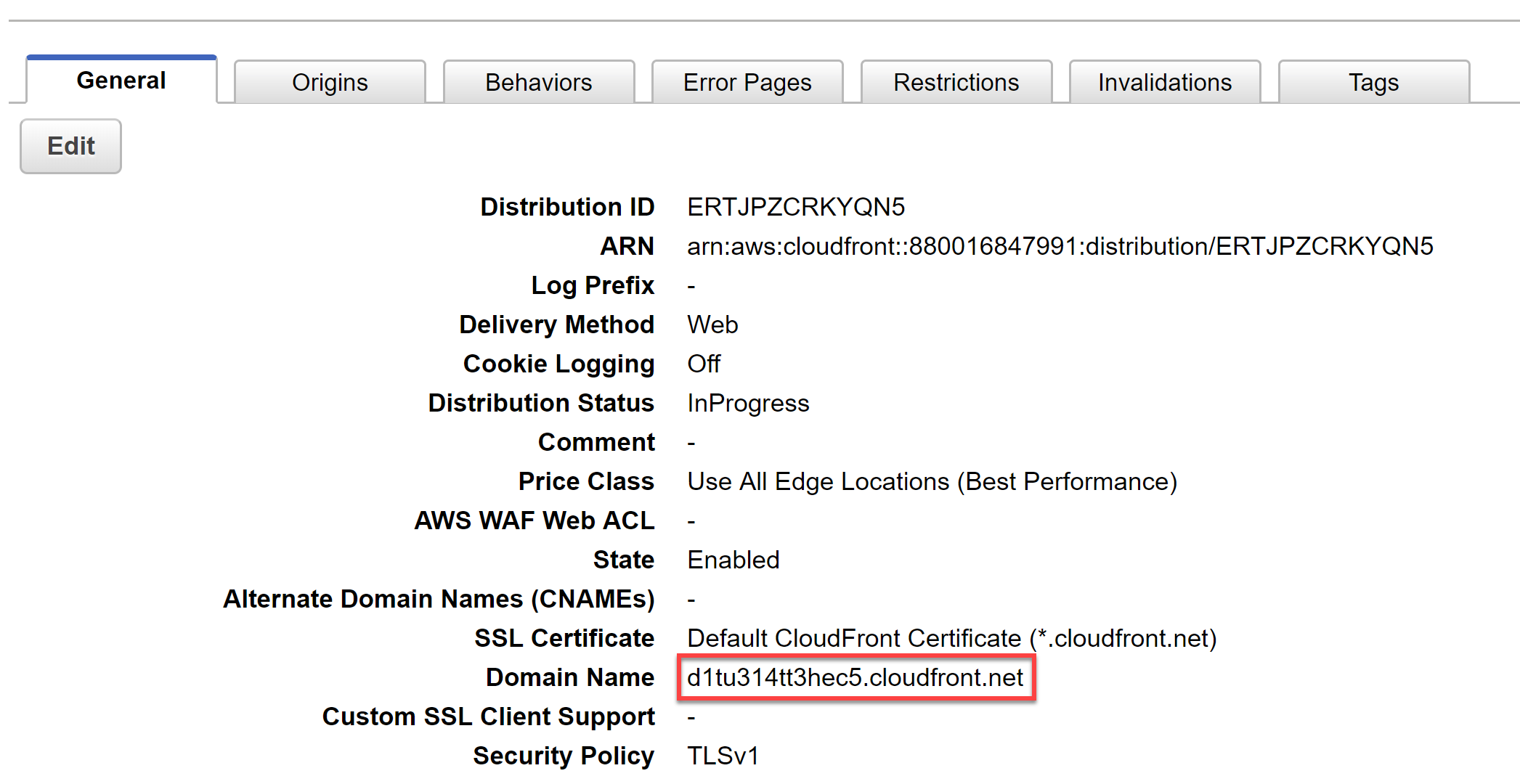
Task: Click the Cookie Logging value Off
Action: 704,364
